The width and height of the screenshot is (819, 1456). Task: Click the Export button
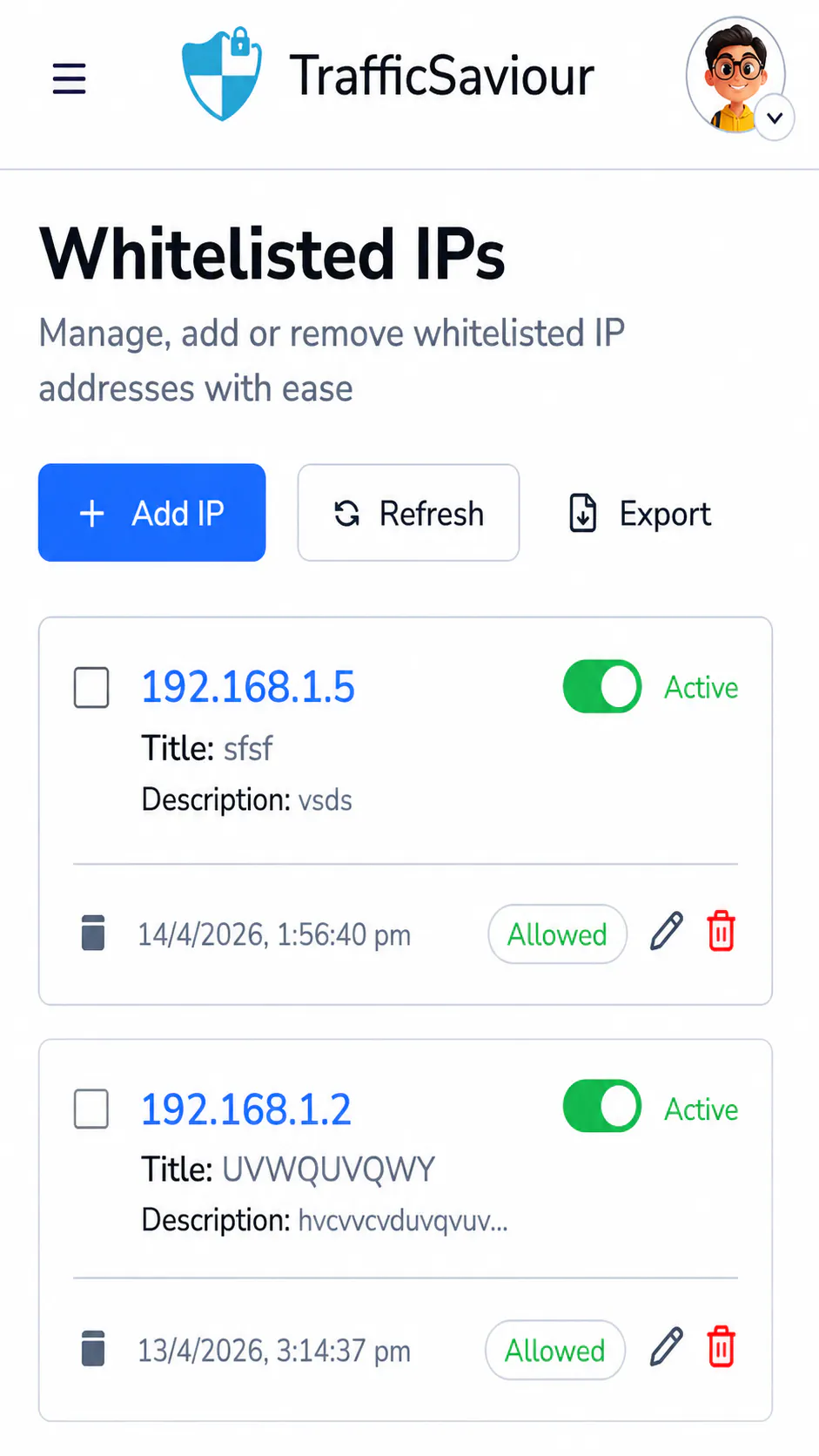pos(640,513)
